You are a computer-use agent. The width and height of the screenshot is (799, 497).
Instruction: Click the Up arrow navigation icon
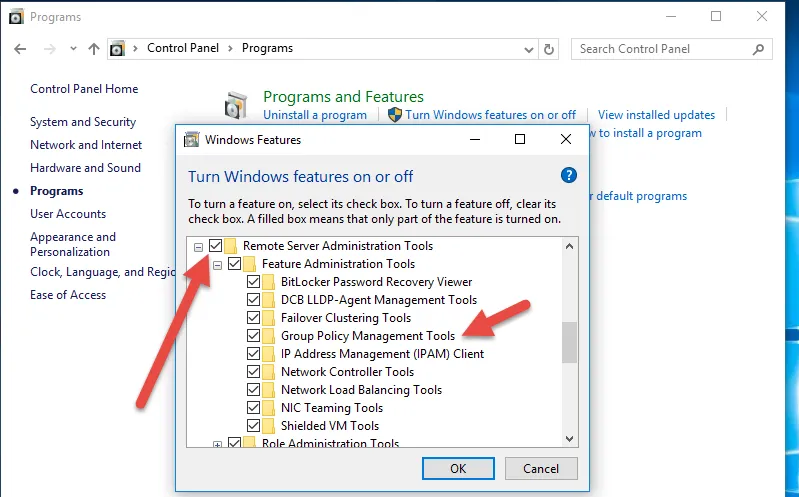[93, 48]
